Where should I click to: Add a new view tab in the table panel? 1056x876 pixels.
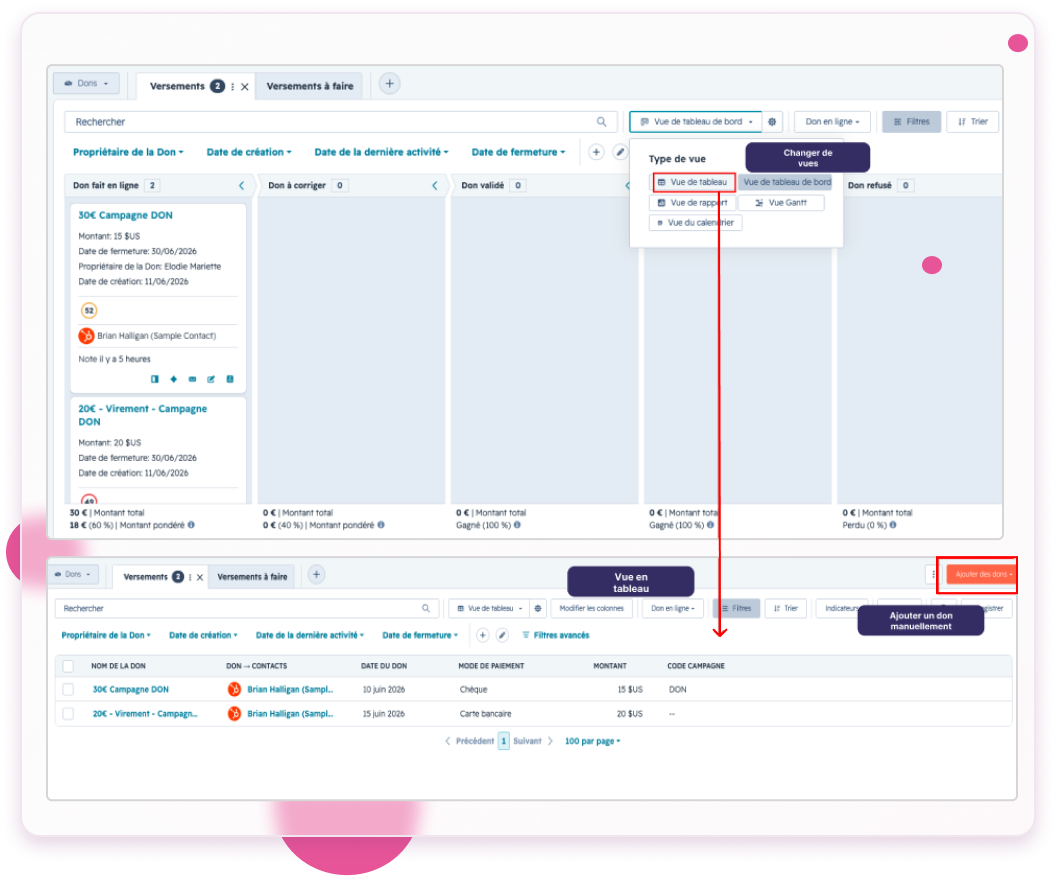pyautogui.click(x=316, y=575)
